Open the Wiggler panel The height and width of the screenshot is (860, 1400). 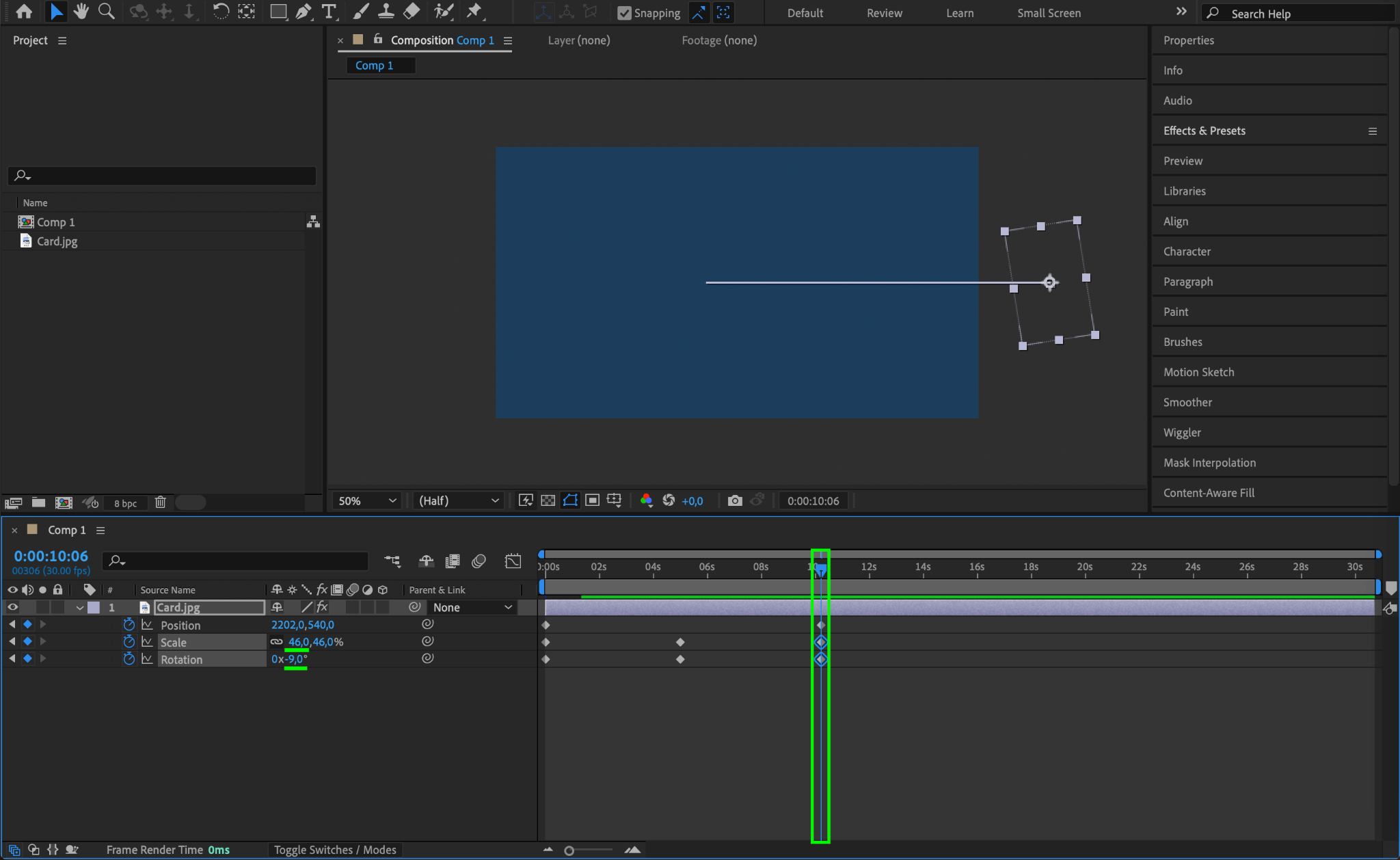1182,432
